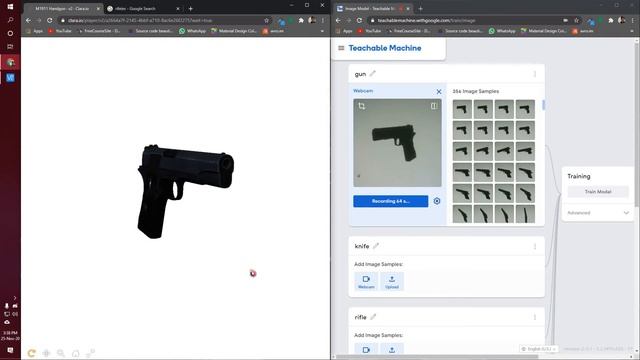Image resolution: width=640 pixels, height=360 pixels.
Task: Open the language selector dropdown
Action: click(x=539, y=349)
